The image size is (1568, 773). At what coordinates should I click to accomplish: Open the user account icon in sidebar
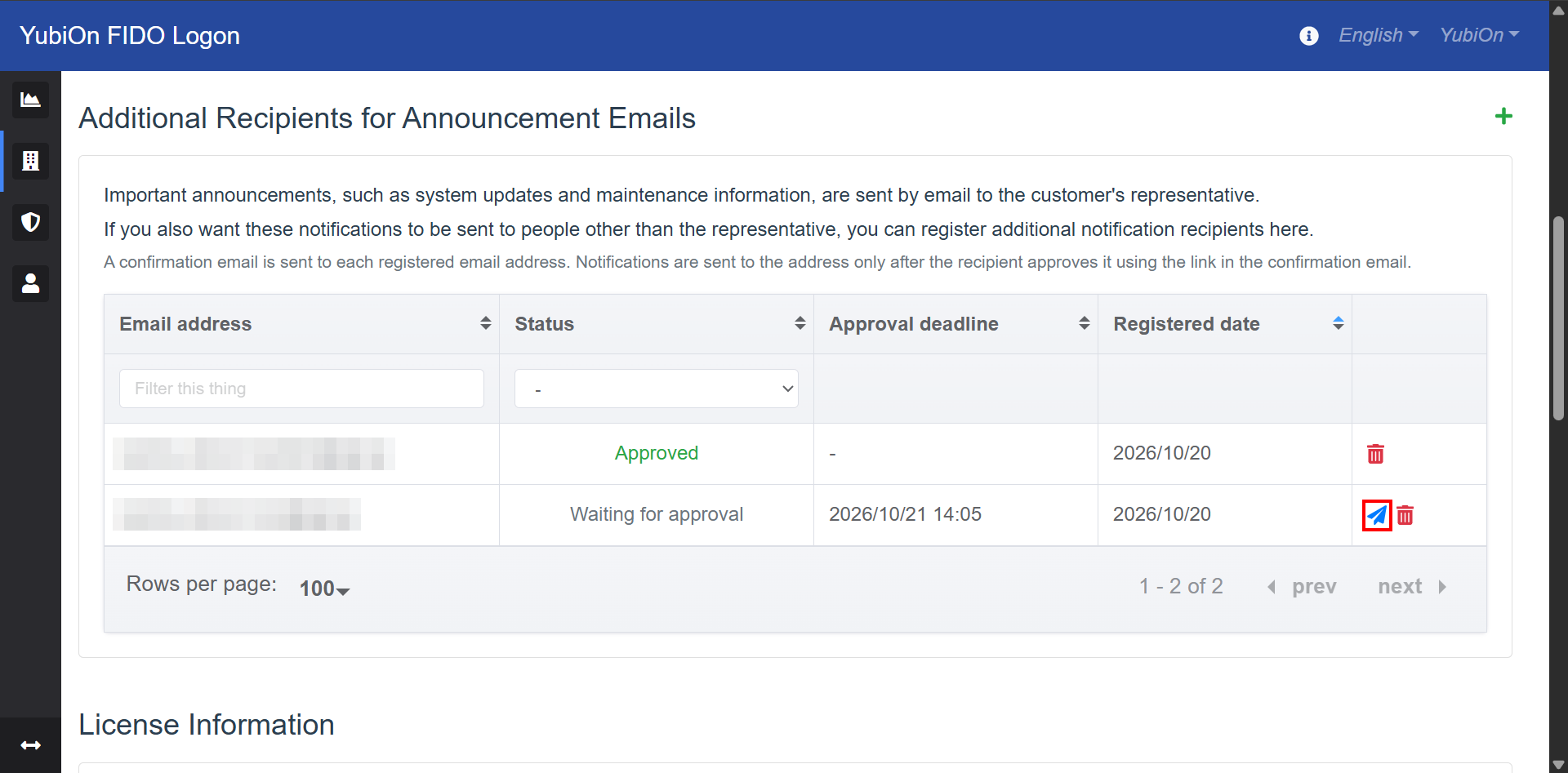(30, 283)
